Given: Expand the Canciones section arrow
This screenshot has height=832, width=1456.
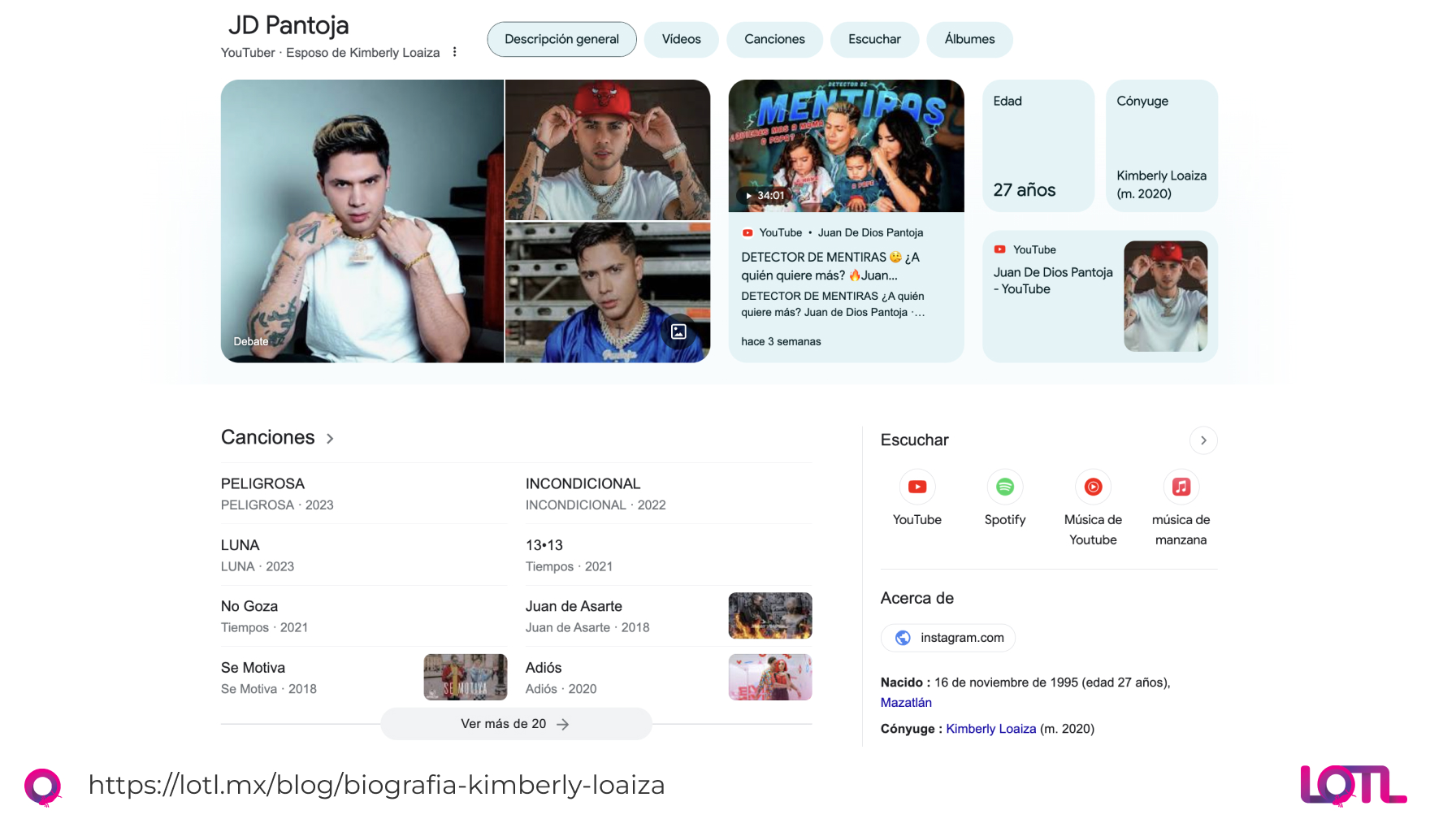Looking at the screenshot, I should pos(330,439).
